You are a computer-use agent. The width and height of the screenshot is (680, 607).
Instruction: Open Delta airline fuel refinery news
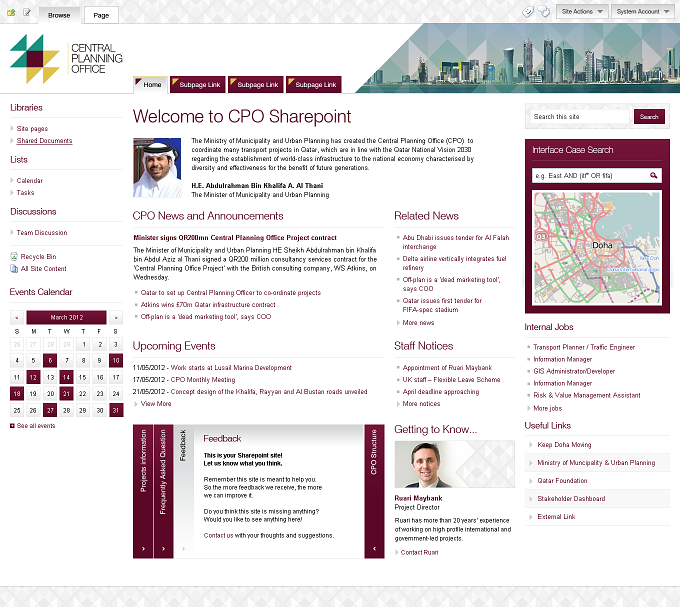[454, 263]
